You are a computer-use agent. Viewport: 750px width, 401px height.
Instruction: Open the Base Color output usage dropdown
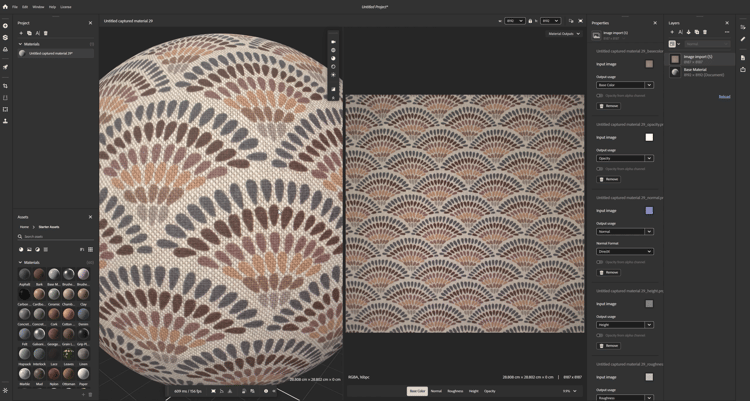(624, 85)
